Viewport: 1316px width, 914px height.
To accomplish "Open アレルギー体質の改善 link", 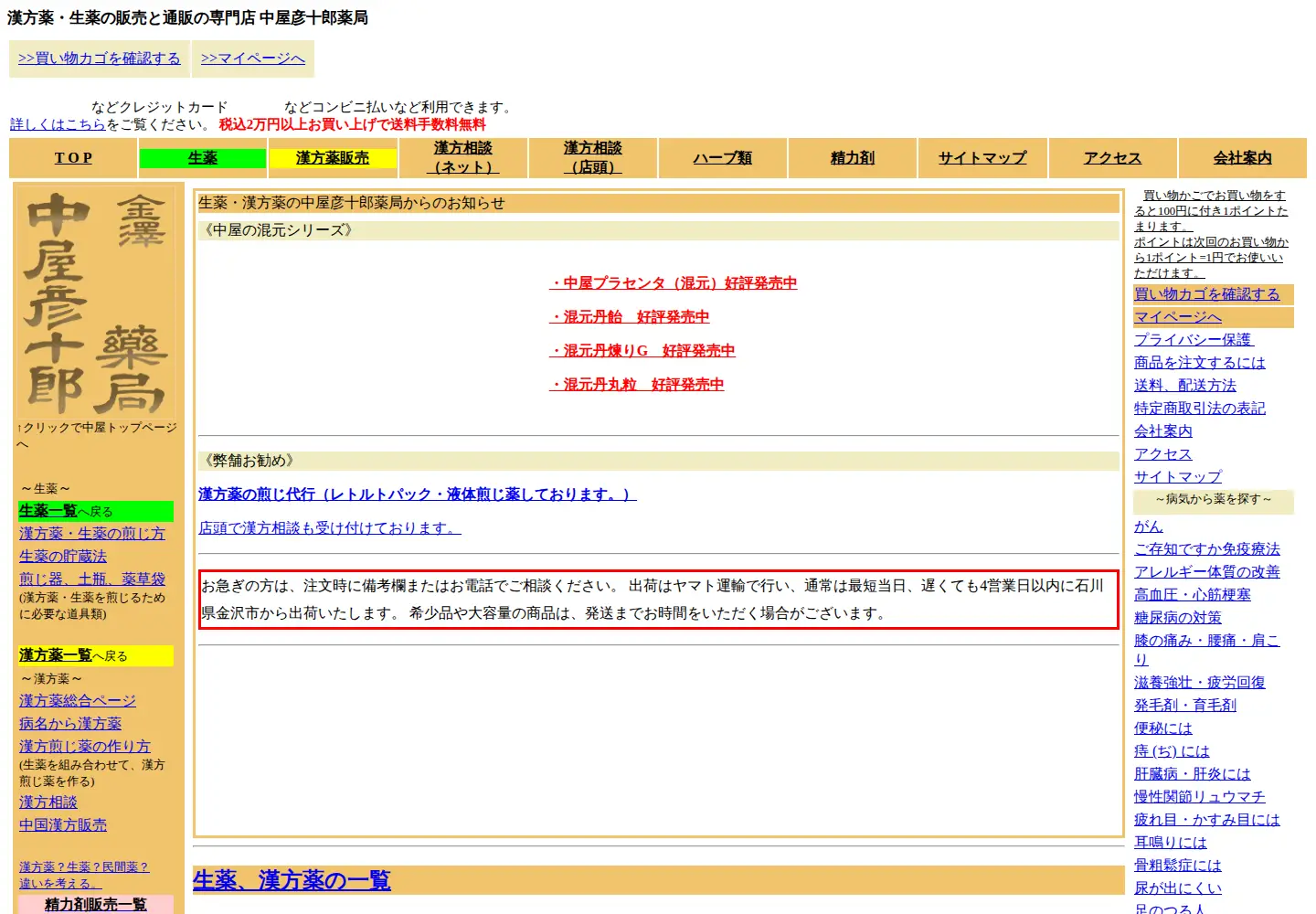I will pos(1207,572).
